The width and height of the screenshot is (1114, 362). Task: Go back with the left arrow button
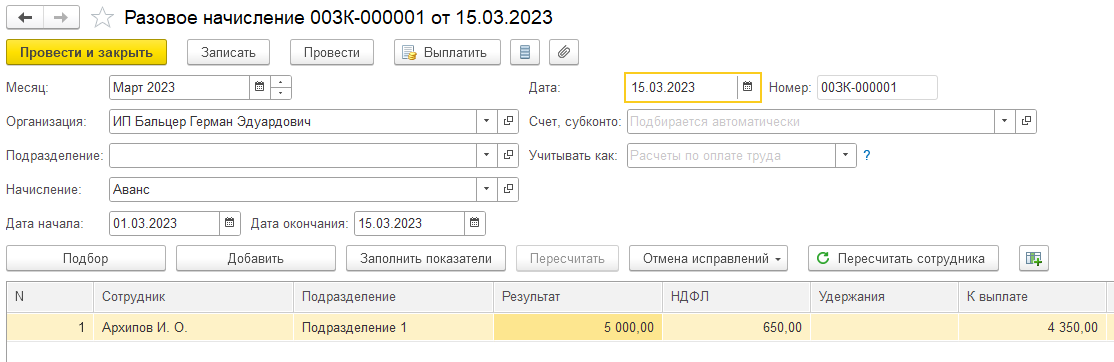tap(25, 17)
